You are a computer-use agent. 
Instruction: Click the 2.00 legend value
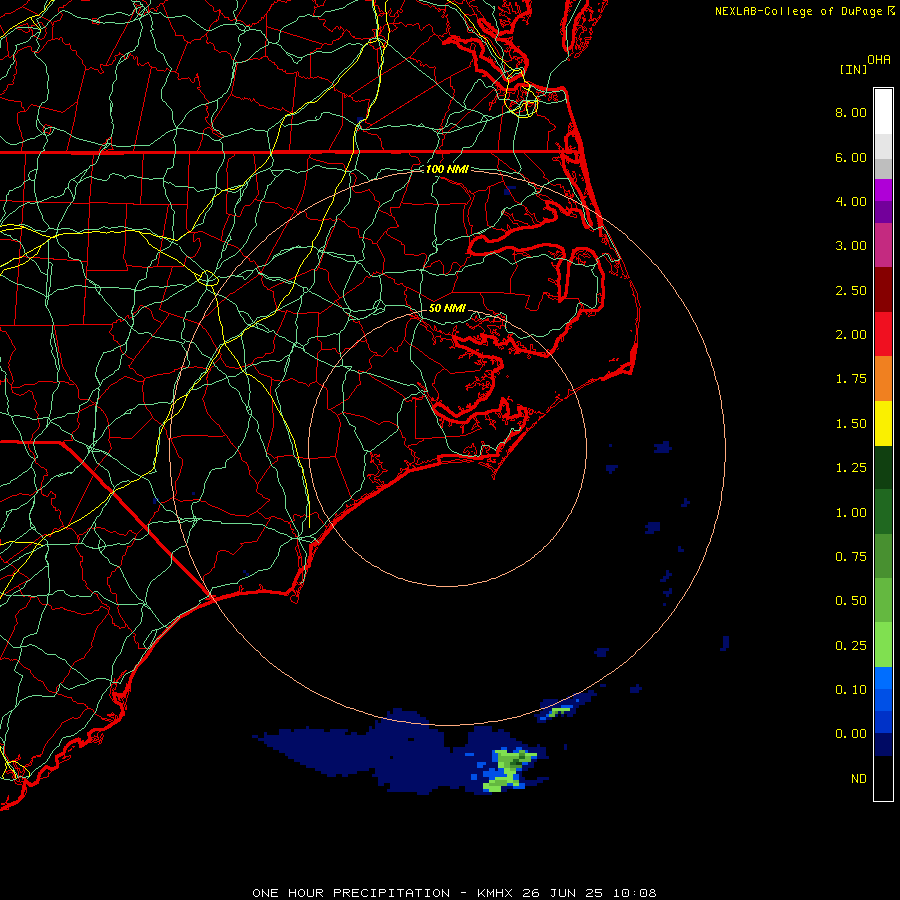click(851, 335)
